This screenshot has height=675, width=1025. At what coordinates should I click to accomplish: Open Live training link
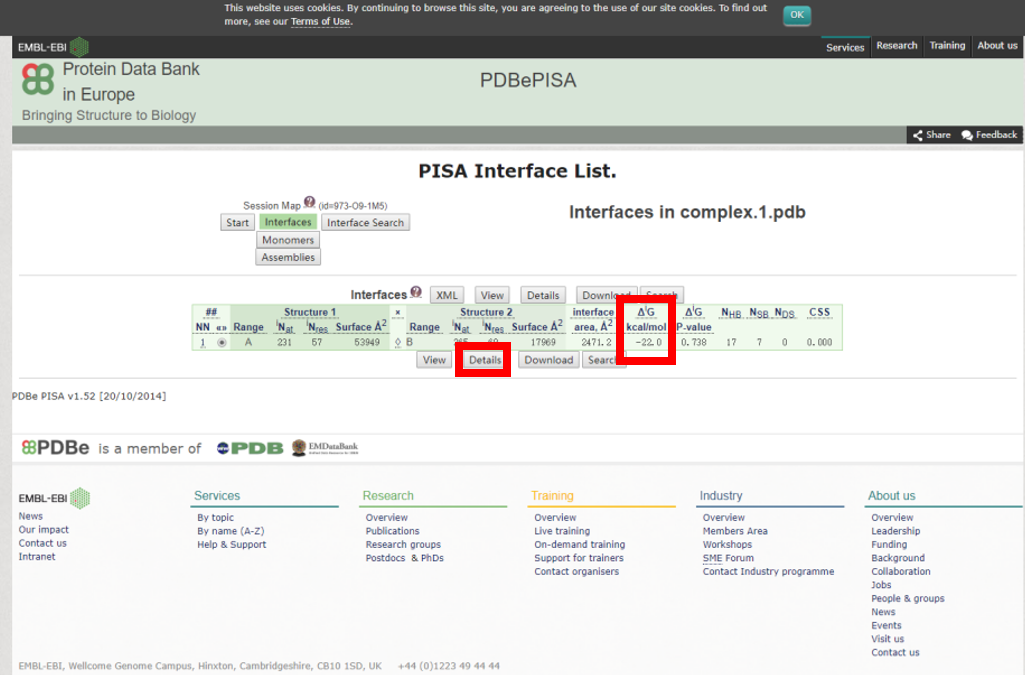(x=562, y=531)
